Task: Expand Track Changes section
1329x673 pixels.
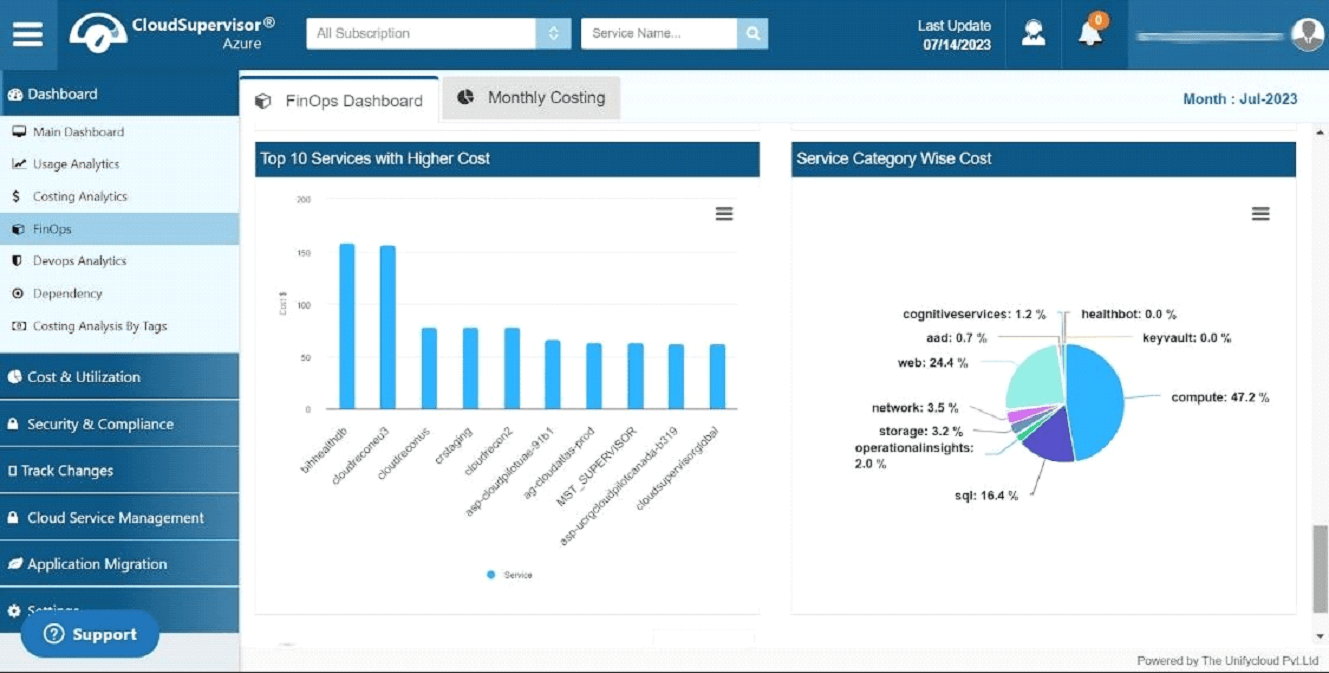Action: [x=120, y=471]
